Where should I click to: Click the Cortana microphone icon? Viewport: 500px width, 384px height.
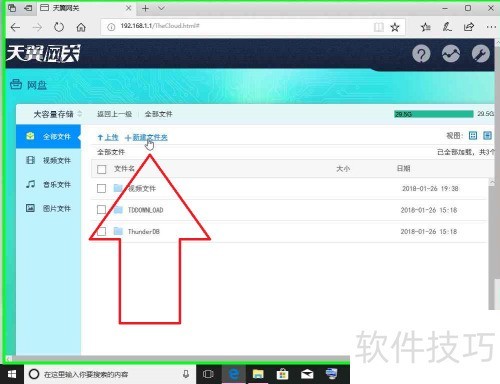pos(186,374)
